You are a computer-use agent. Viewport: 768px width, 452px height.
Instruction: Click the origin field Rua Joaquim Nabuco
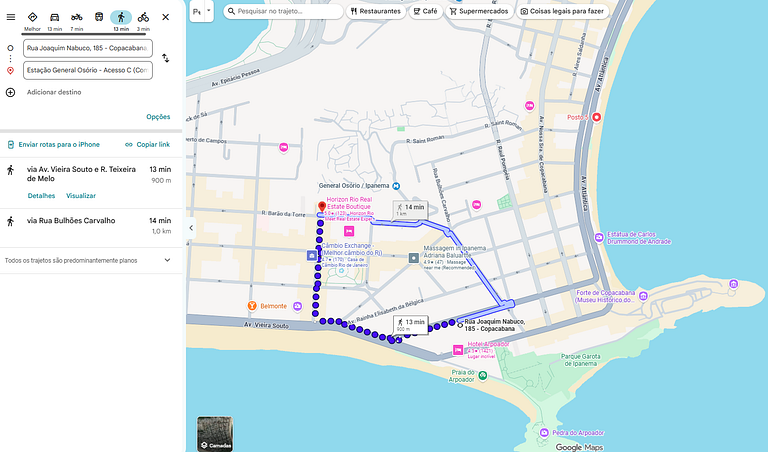(88, 48)
